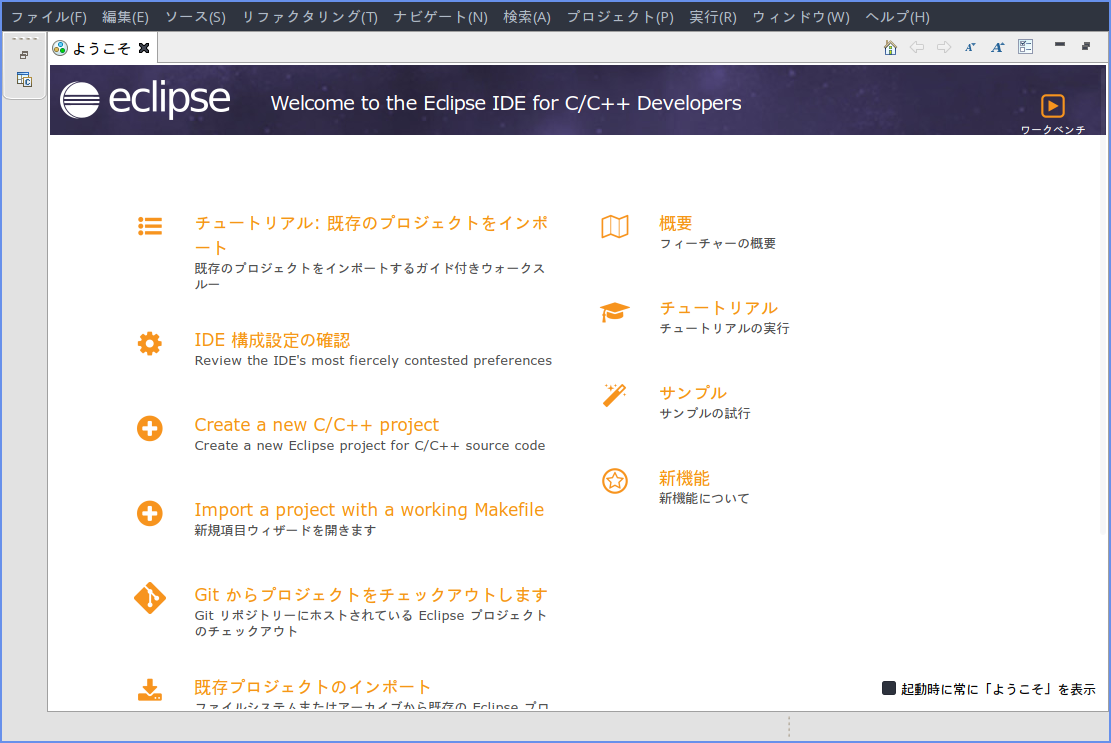
Task: Click the C/C++ perspective icon in left sidebar
Action: (24, 79)
